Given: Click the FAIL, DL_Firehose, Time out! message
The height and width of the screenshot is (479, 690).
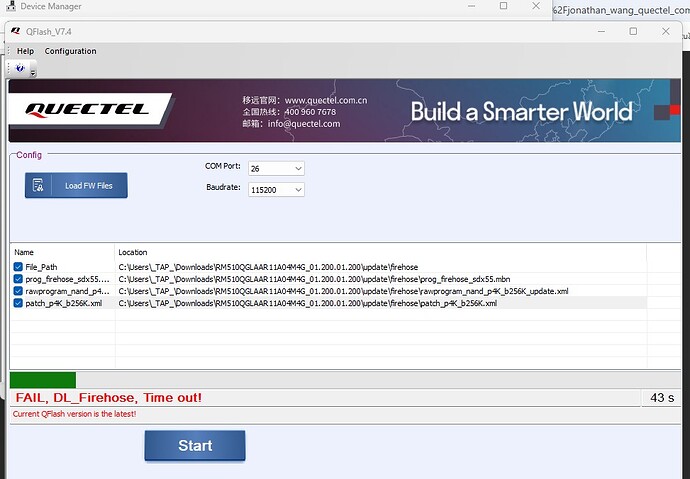Looking at the screenshot, I should (109, 398).
